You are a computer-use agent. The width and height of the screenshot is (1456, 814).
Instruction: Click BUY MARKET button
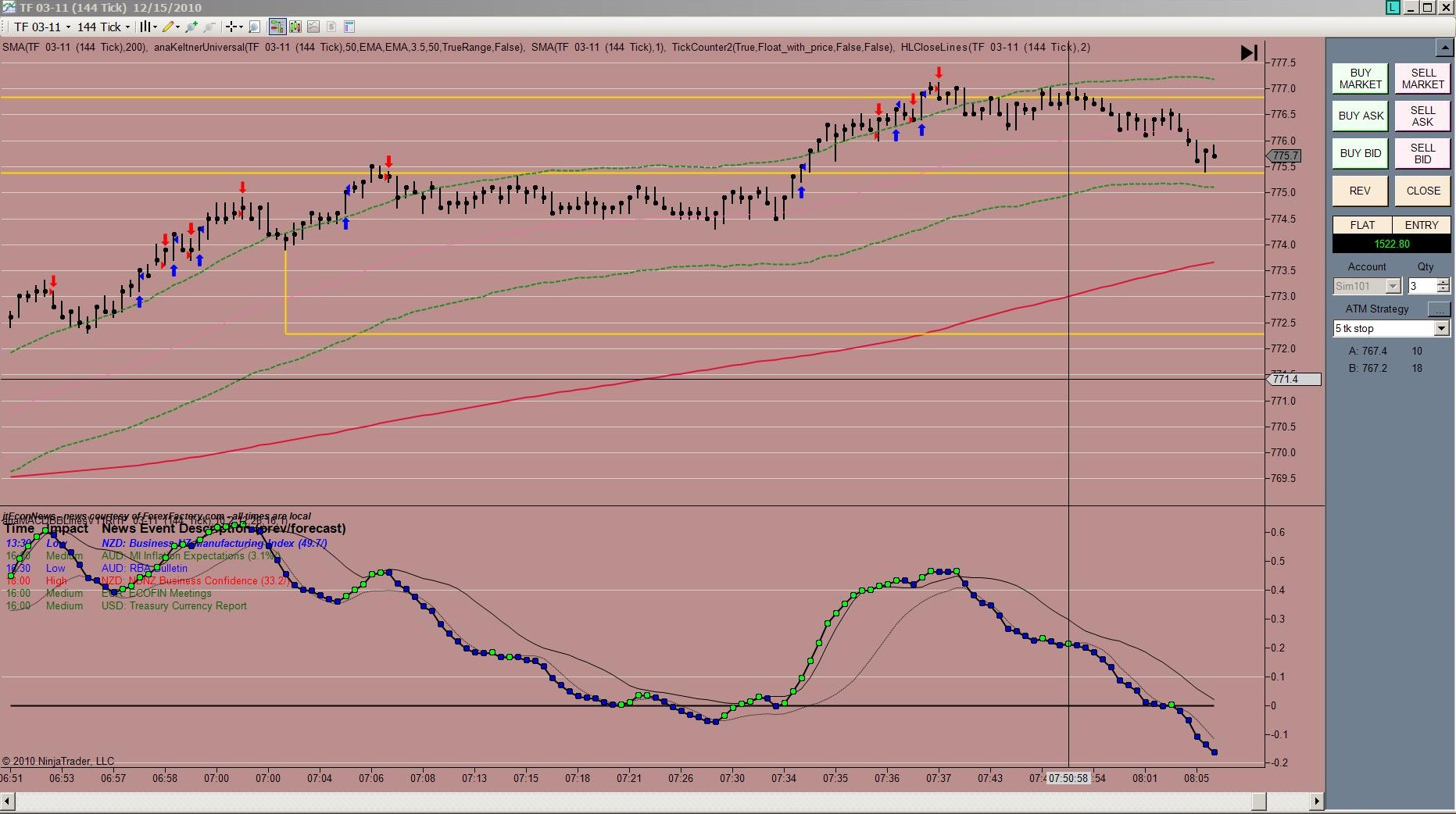point(1360,78)
